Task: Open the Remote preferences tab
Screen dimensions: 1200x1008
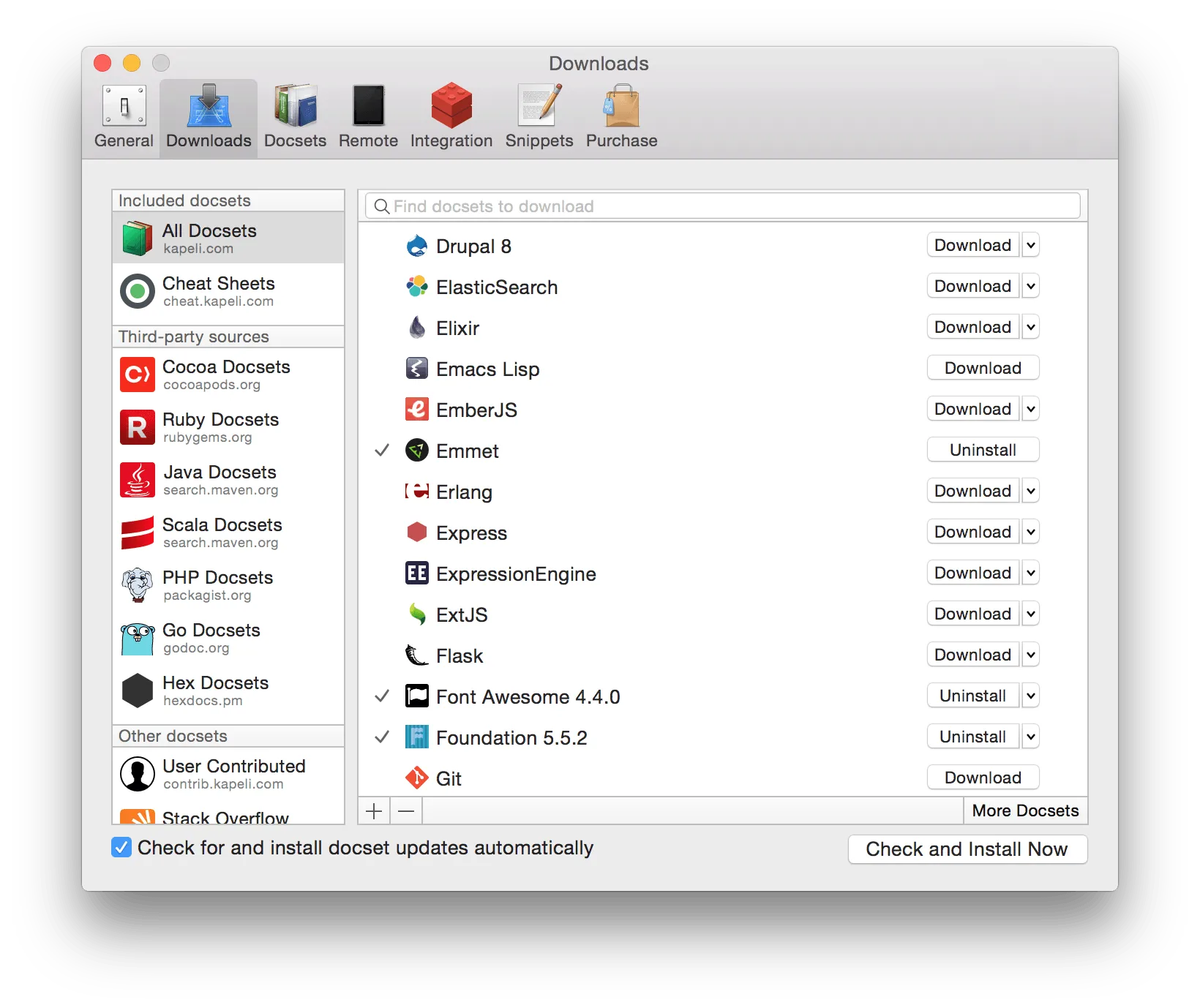Action: 368,117
